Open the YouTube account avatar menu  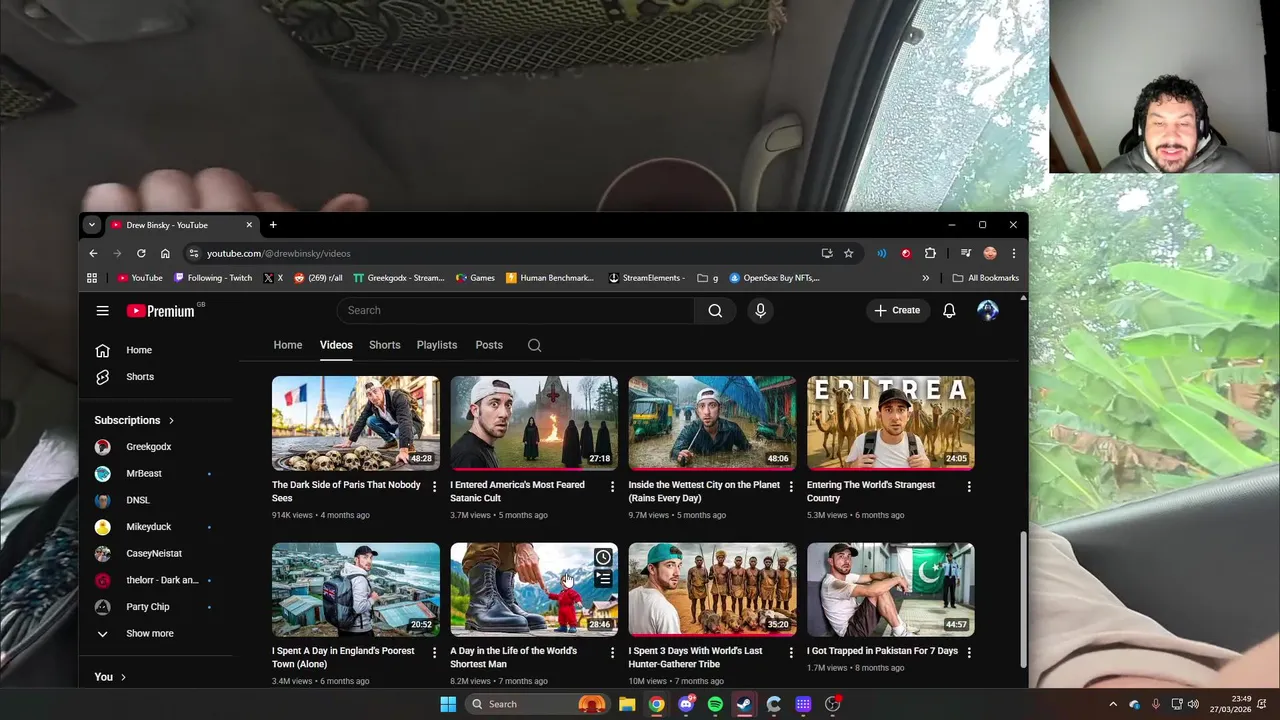tap(988, 311)
